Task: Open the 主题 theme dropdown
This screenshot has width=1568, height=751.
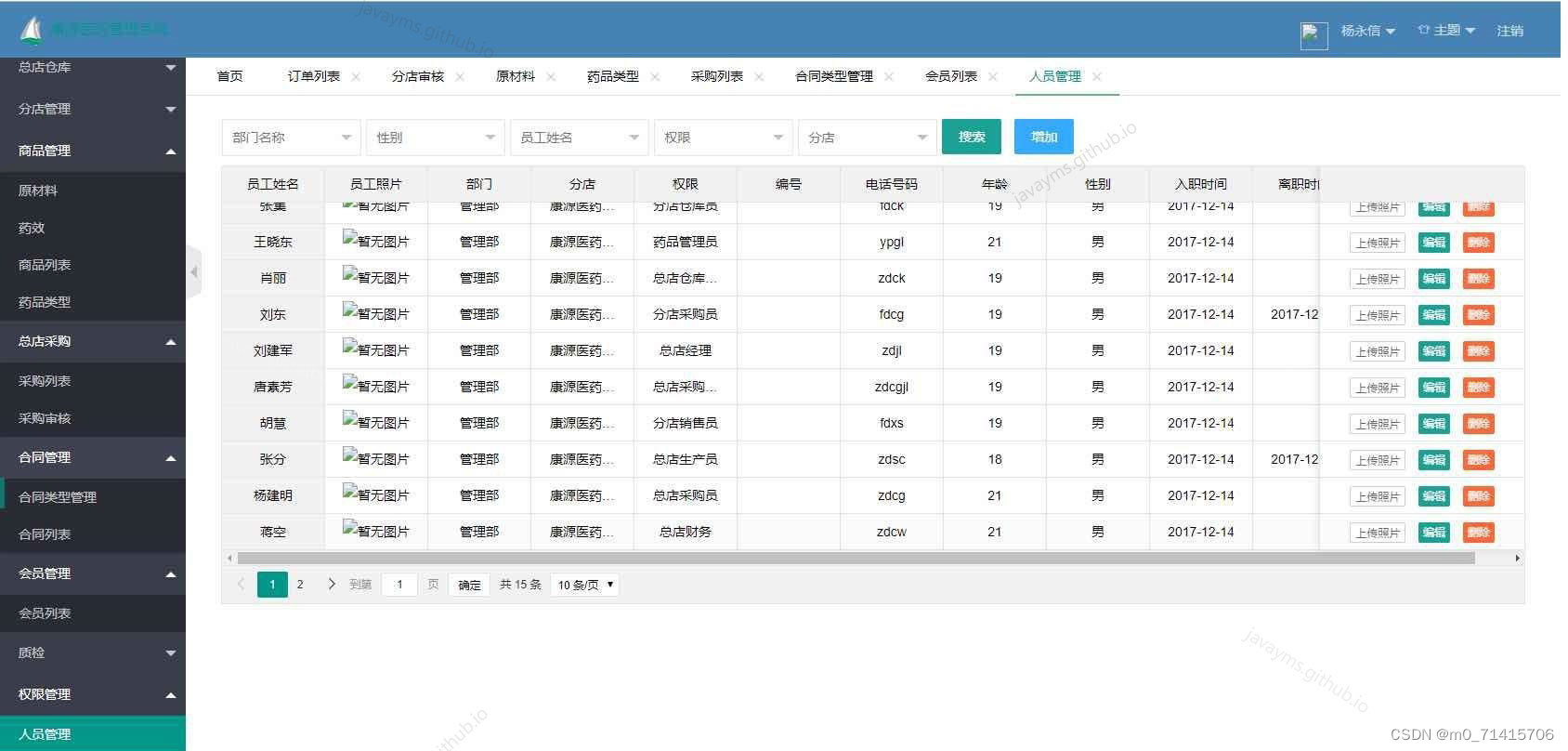Action: (x=1446, y=31)
